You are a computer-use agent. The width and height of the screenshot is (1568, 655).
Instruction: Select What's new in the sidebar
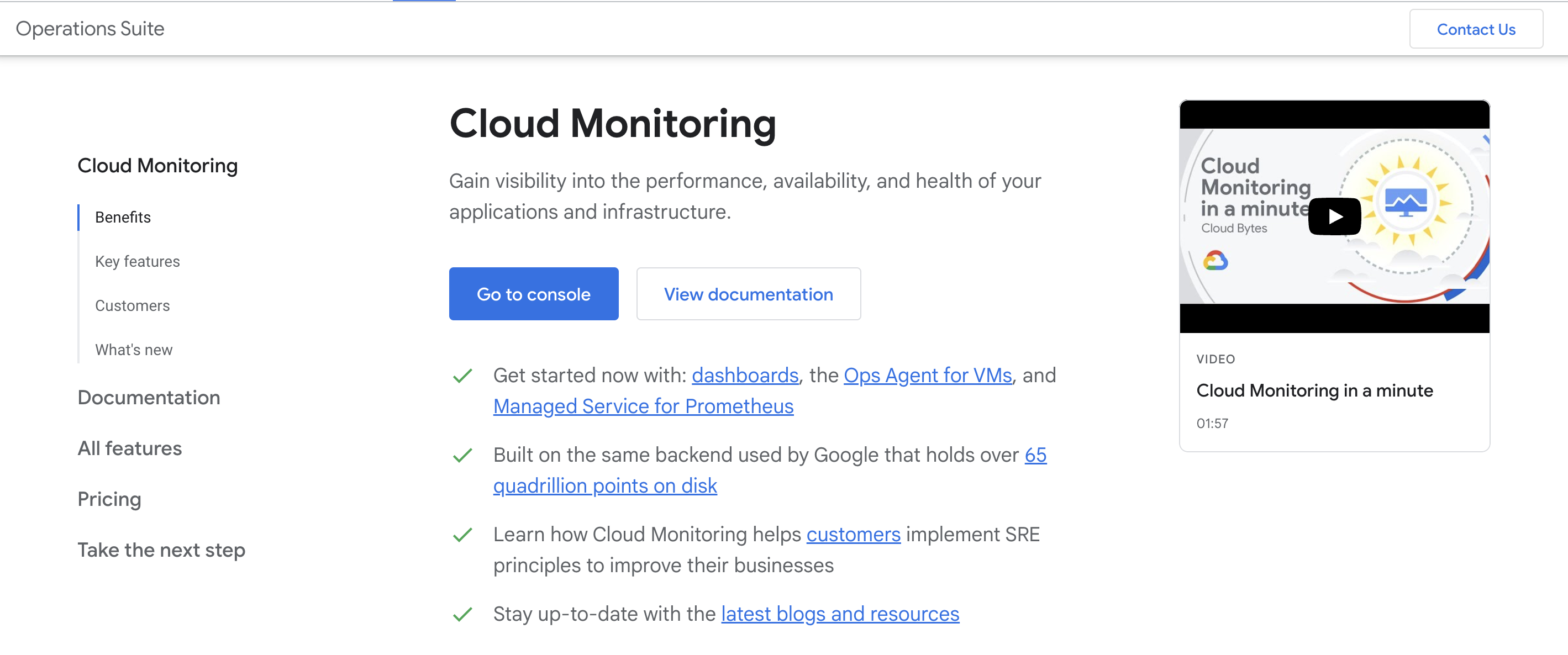[134, 350]
